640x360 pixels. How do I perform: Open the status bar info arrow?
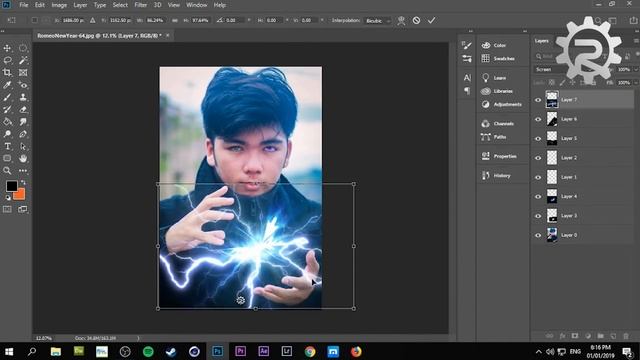tap(138, 338)
